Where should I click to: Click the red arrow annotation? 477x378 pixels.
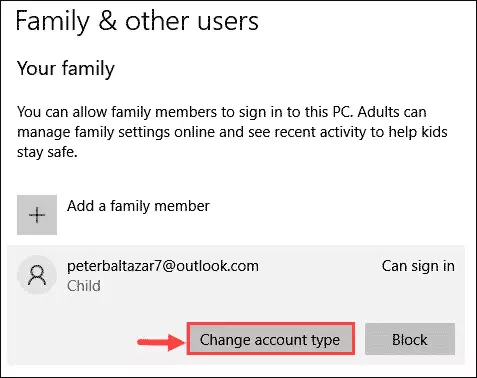point(161,342)
